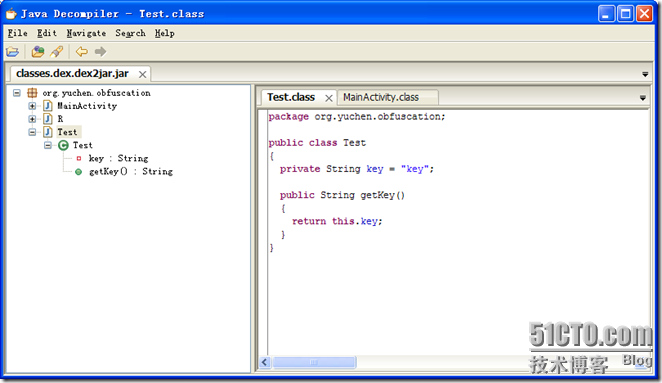The width and height of the screenshot is (662, 383).
Task: Collapse the org.yuchen.obfuscation package node
Action: 16,93
